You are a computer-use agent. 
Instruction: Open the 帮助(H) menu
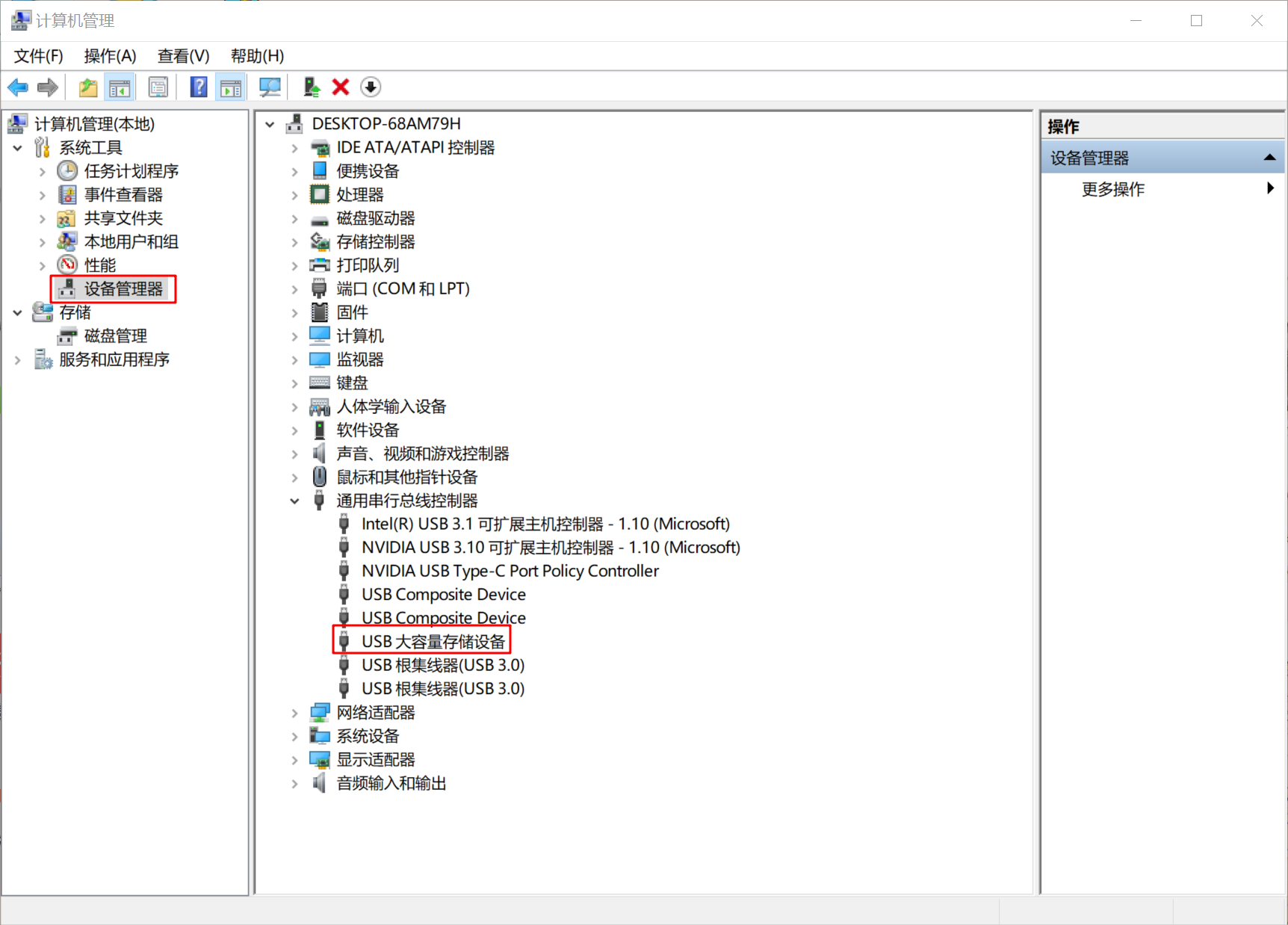(x=257, y=56)
